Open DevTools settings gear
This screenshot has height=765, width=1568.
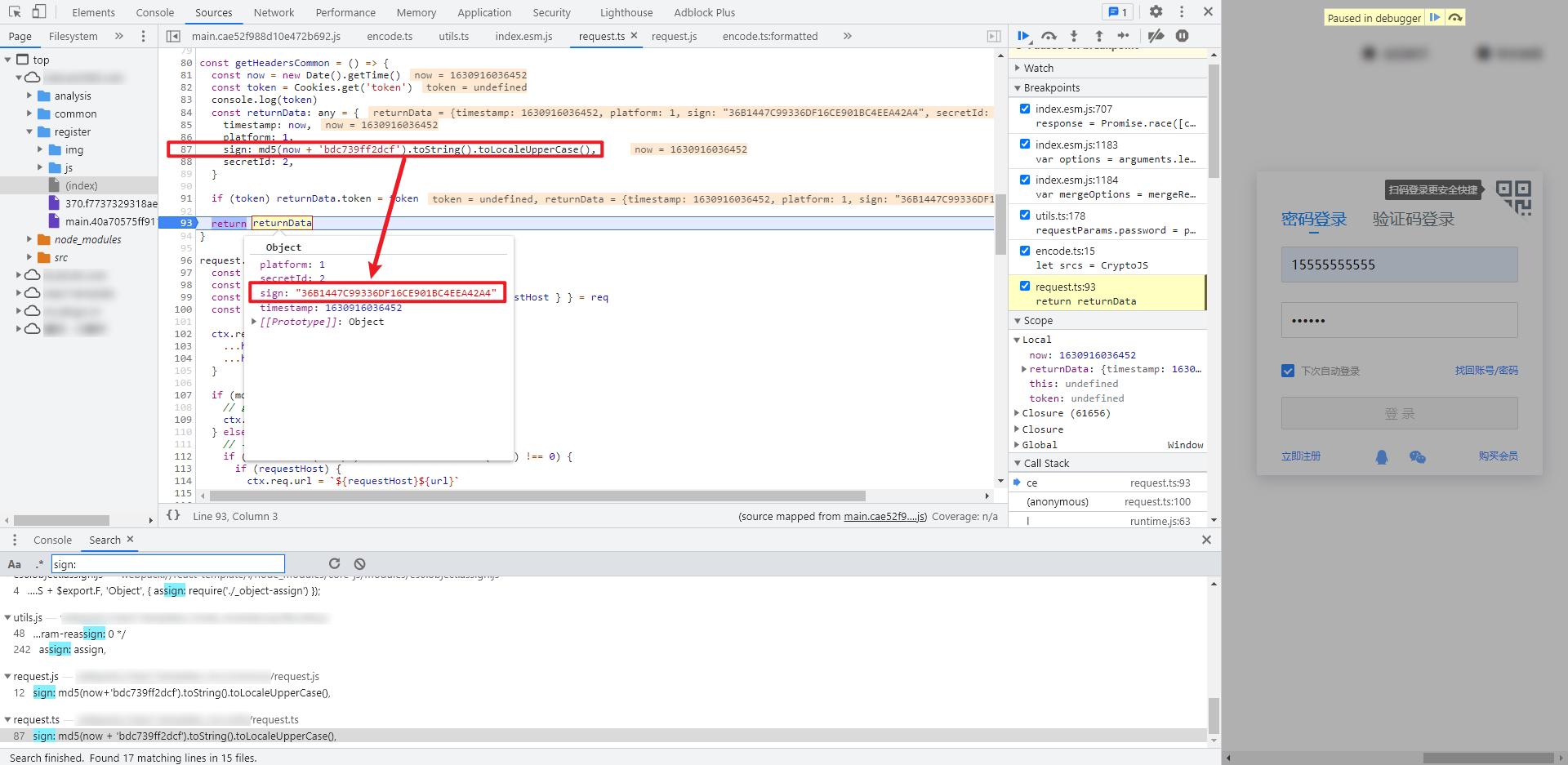[x=1156, y=11]
